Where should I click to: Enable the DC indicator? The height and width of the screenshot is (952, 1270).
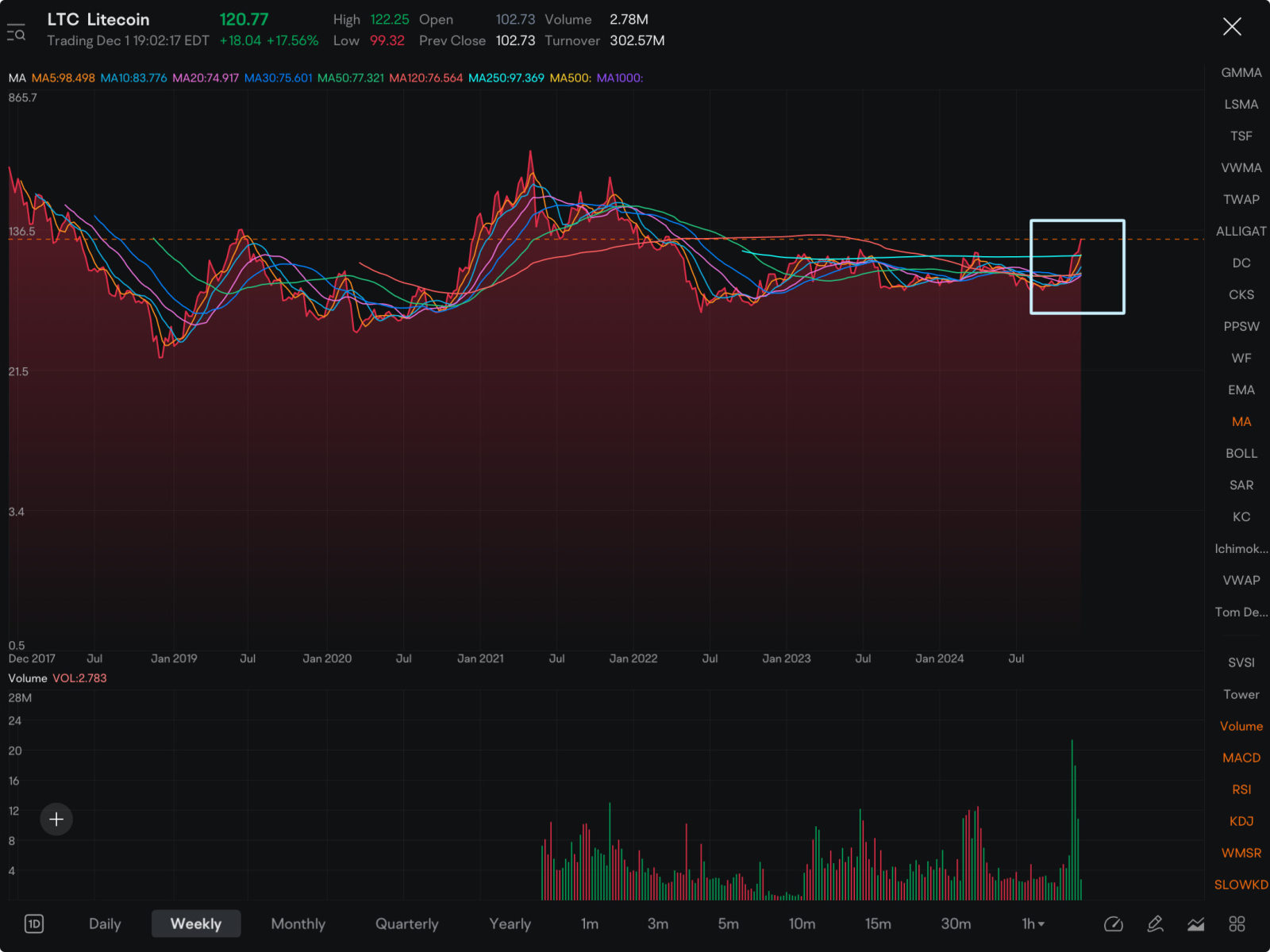tap(1241, 263)
